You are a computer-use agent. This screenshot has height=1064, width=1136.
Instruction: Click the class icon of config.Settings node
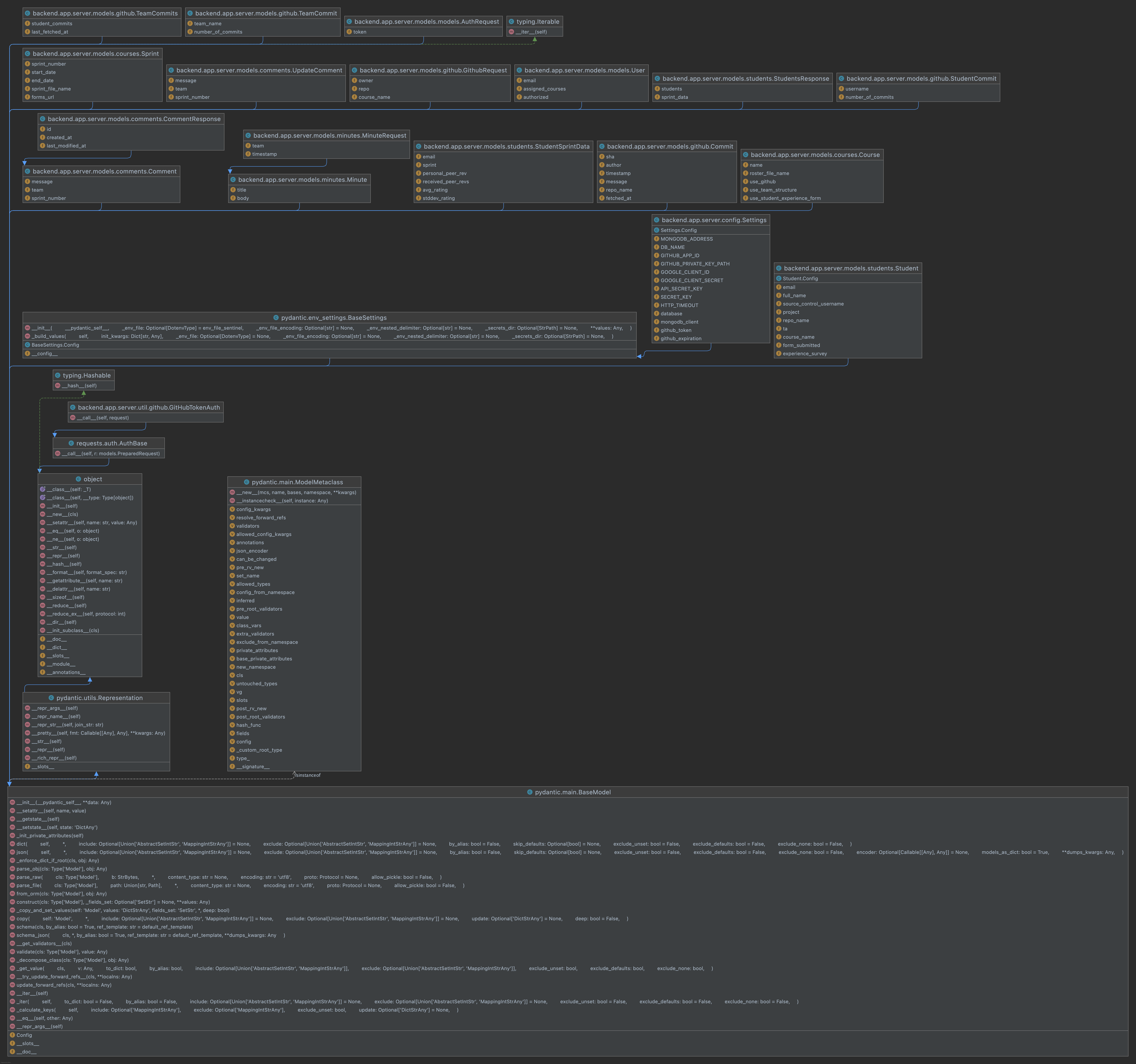657,220
